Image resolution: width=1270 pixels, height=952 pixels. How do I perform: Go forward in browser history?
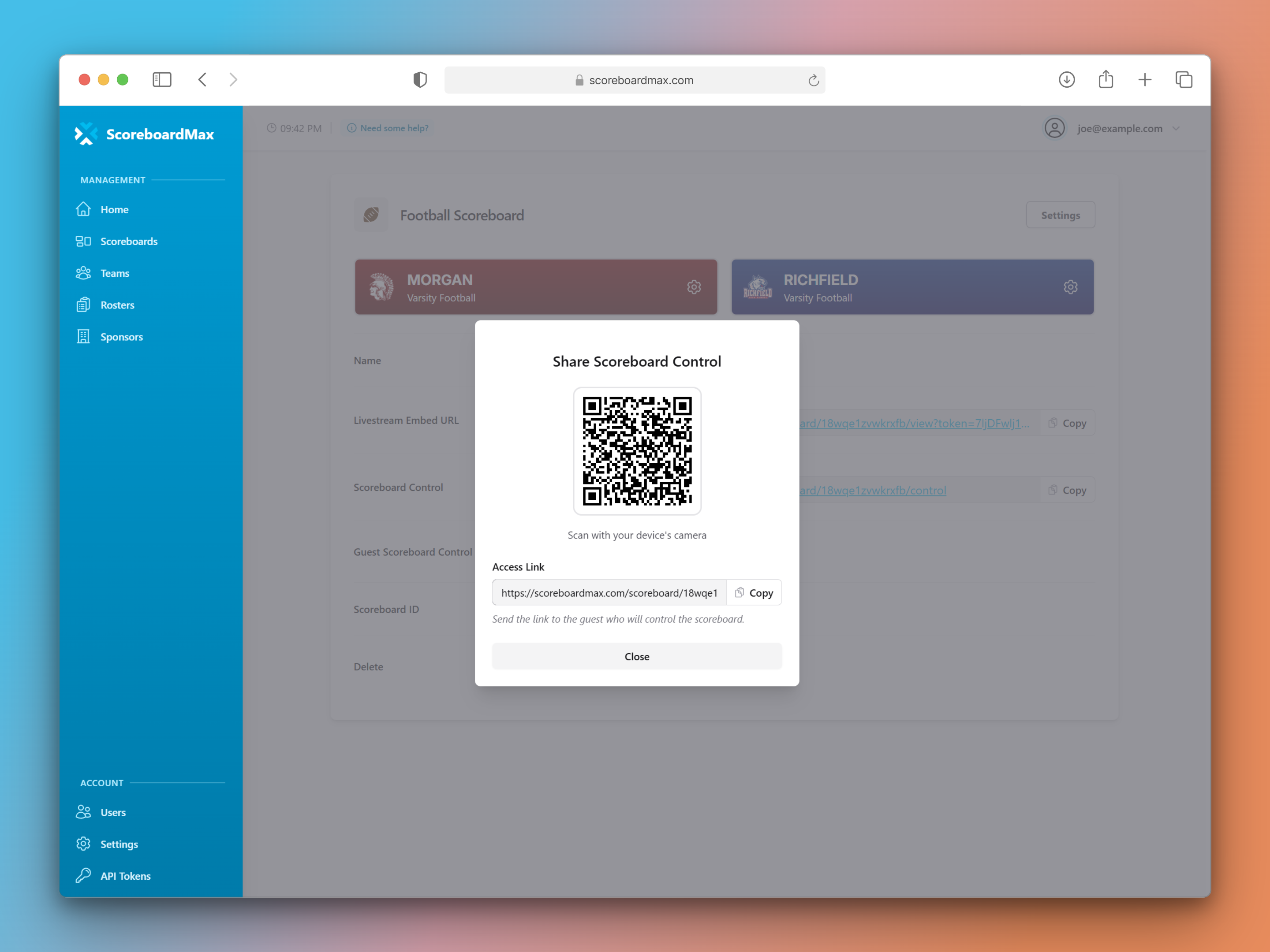point(233,79)
